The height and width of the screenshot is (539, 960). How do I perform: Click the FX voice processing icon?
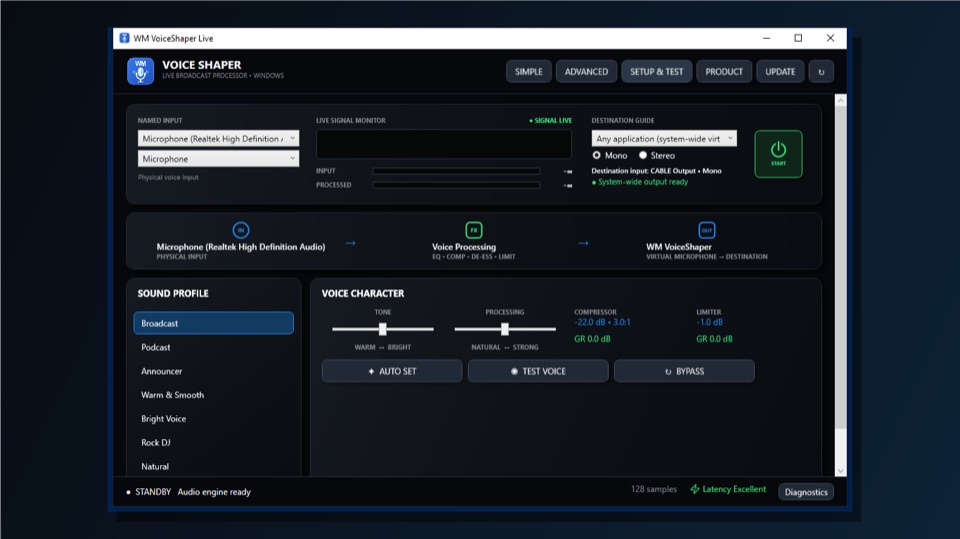coord(473,230)
